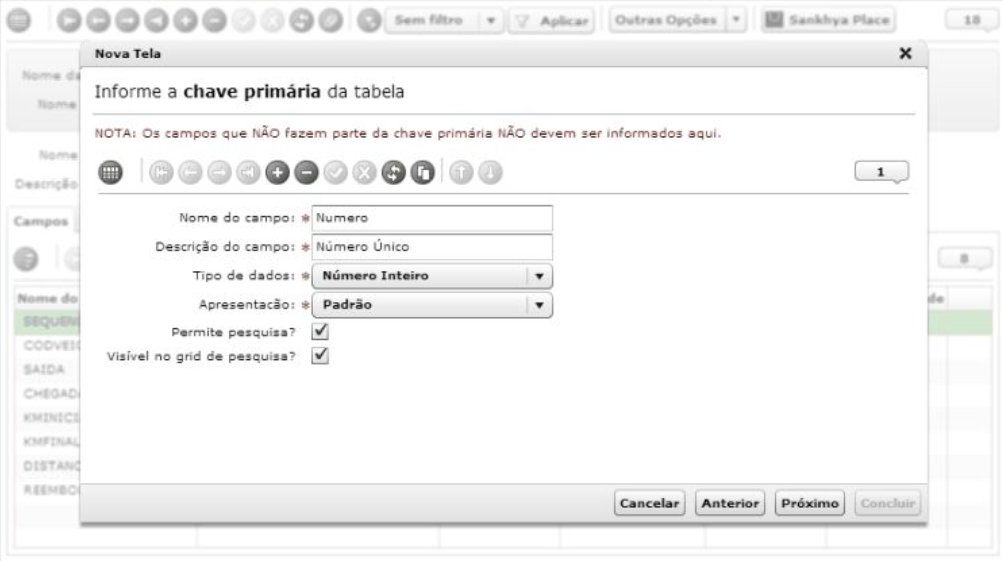Viewport: 1003px width, 561px height.
Task: Duplicate the record with the copy icon
Action: (x=421, y=173)
